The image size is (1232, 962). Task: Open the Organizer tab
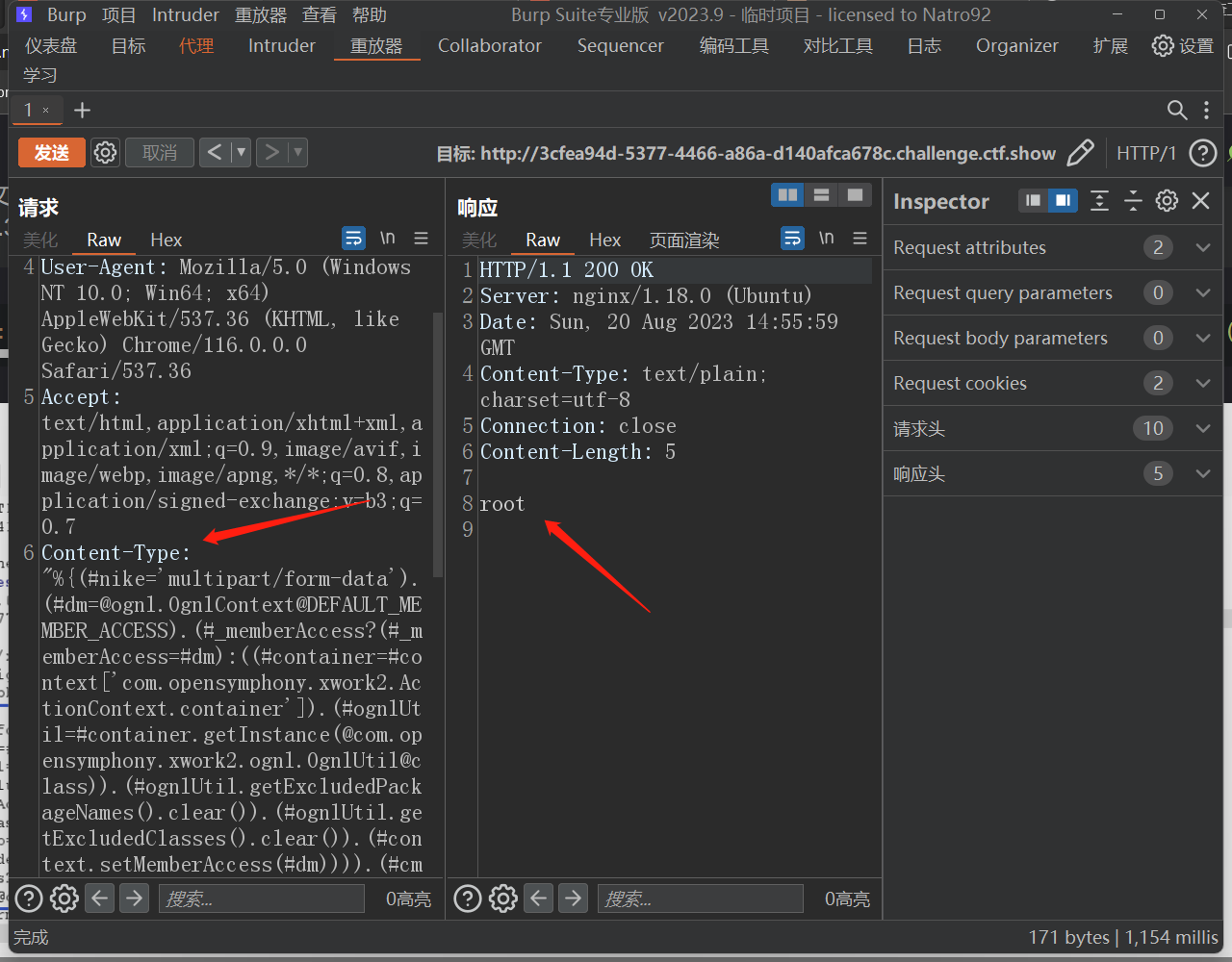[1017, 46]
